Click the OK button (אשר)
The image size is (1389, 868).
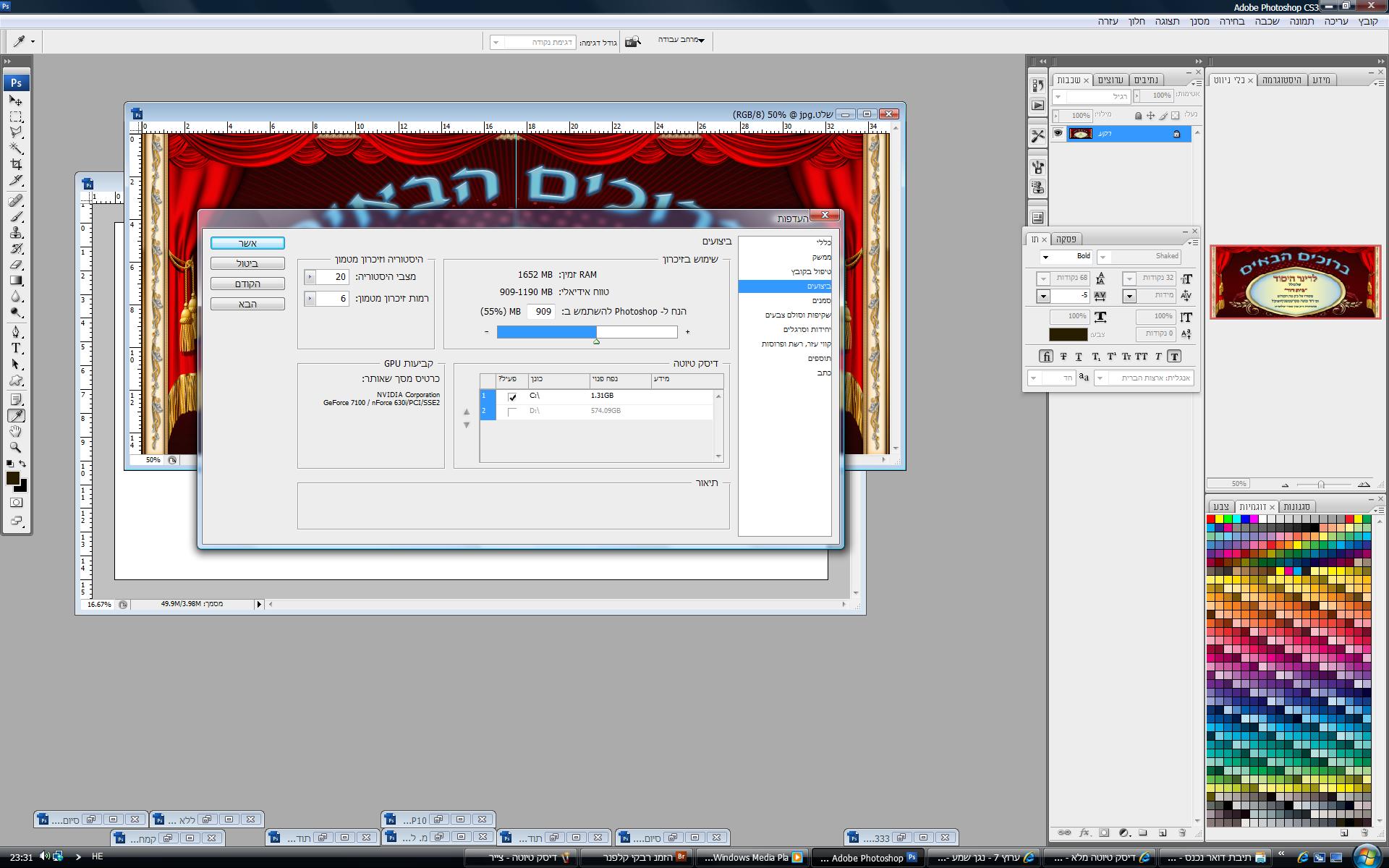(x=247, y=243)
